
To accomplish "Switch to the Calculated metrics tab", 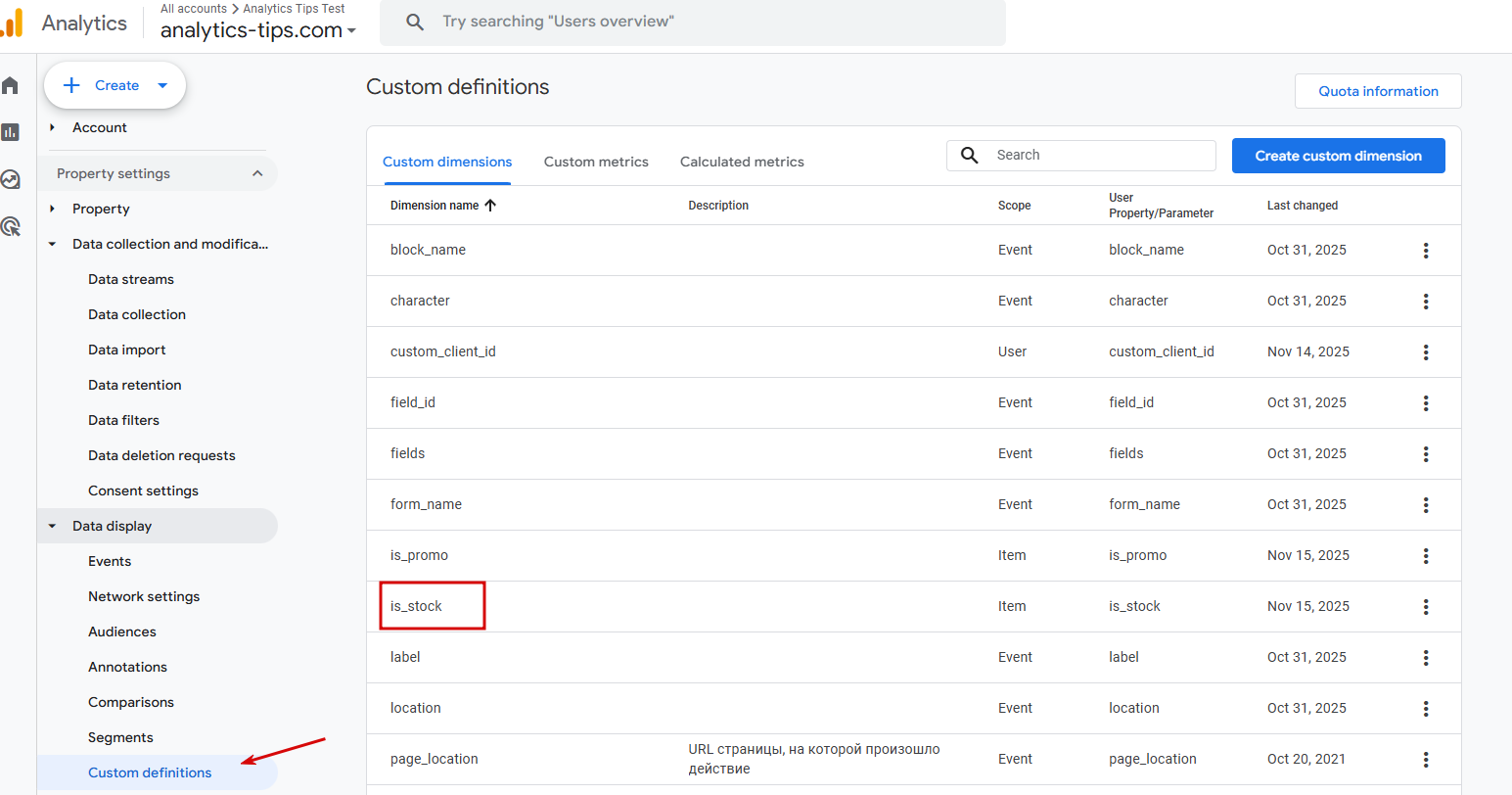I will click(x=742, y=163).
